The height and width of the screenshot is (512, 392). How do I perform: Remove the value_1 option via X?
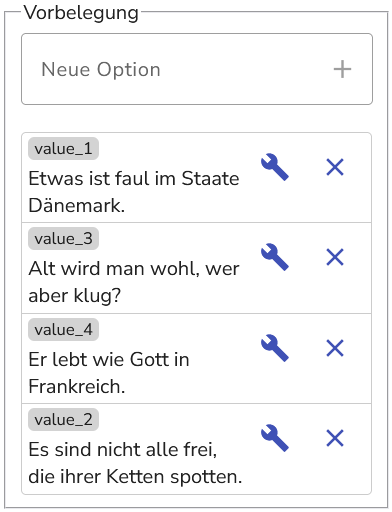(335, 167)
